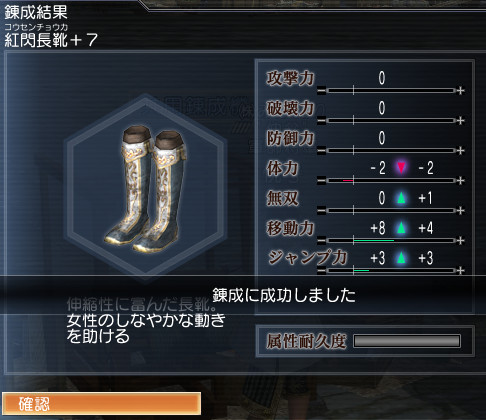Screen dimensions: 486x420
Task: Click the green up arrow beside 移動力
Action: pyautogui.click(x=401, y=228)
